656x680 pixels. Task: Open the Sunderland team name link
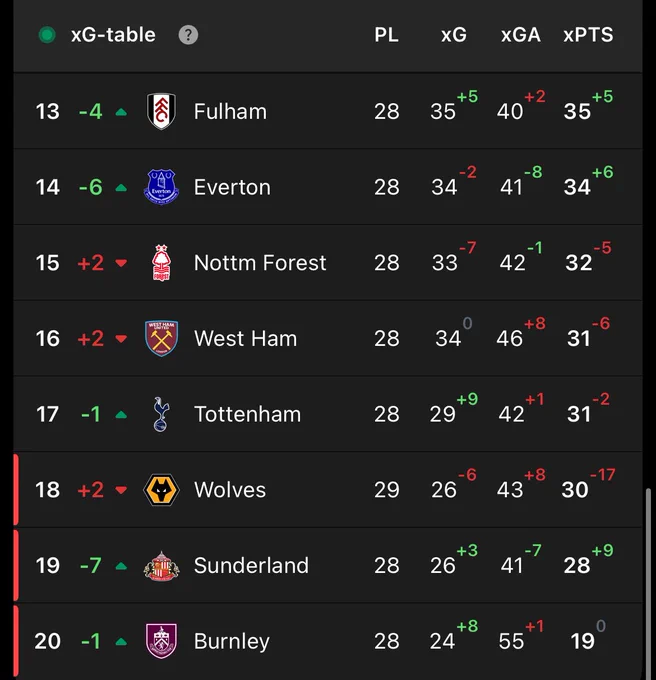tap(251, 566)
